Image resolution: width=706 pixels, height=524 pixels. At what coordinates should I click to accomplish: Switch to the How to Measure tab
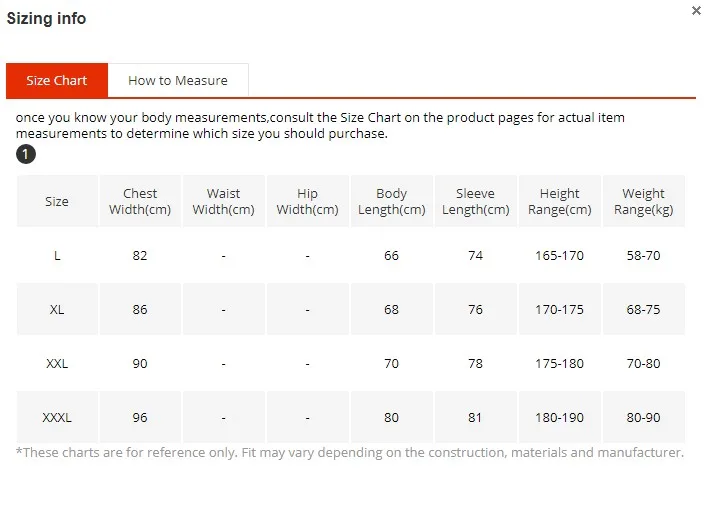178,81
